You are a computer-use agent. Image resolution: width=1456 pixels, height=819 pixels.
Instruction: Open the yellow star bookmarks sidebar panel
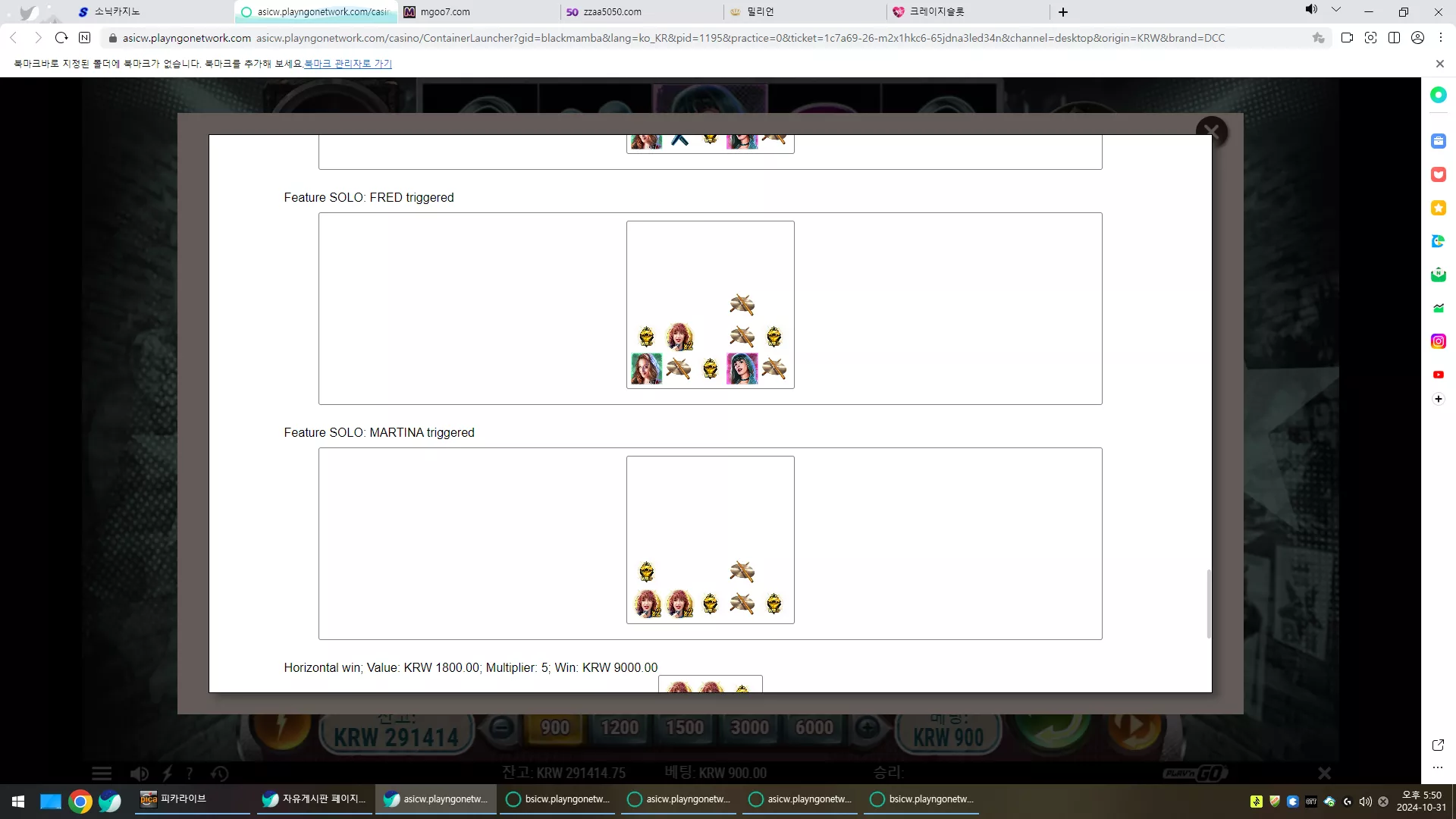tap(1439, 208)
